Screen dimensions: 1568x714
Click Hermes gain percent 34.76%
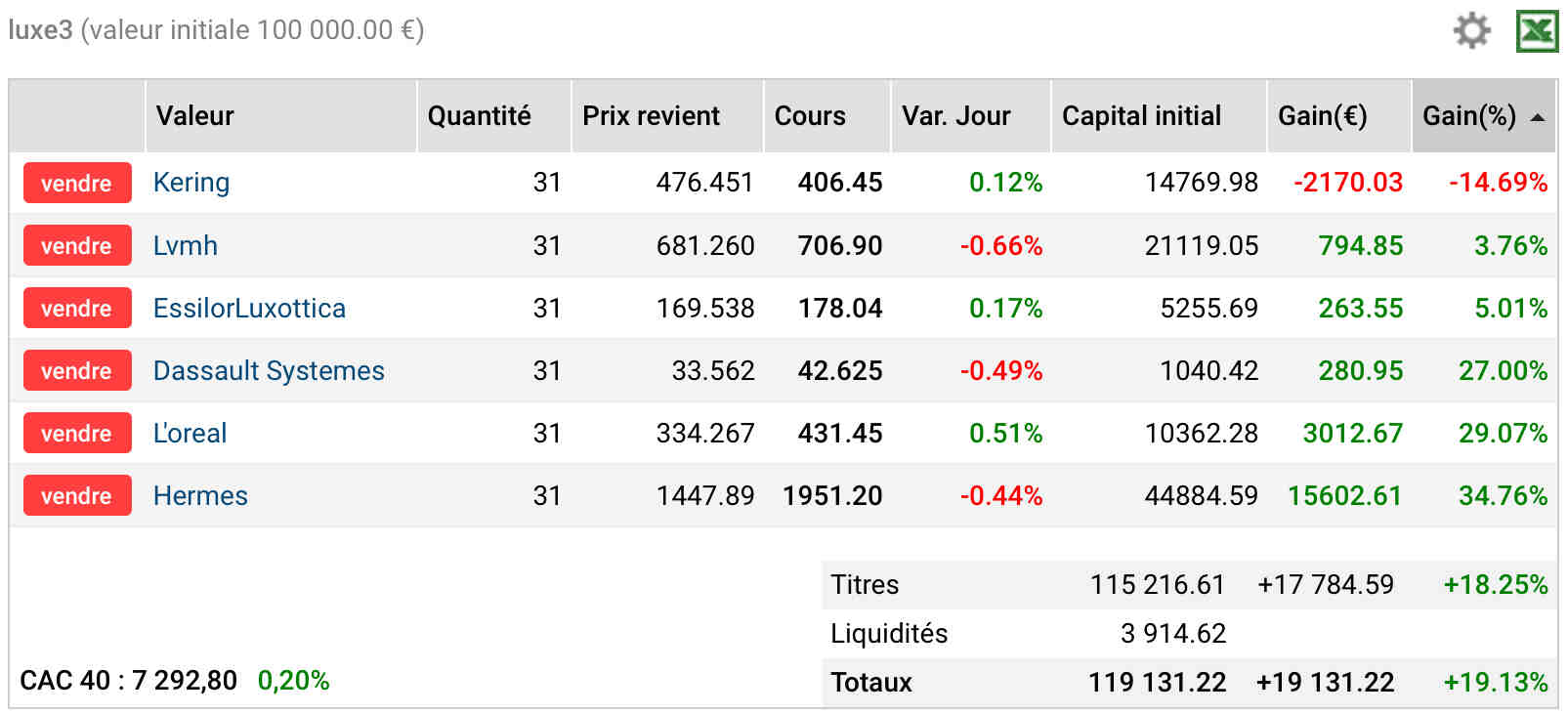[x=1503, y=495]
